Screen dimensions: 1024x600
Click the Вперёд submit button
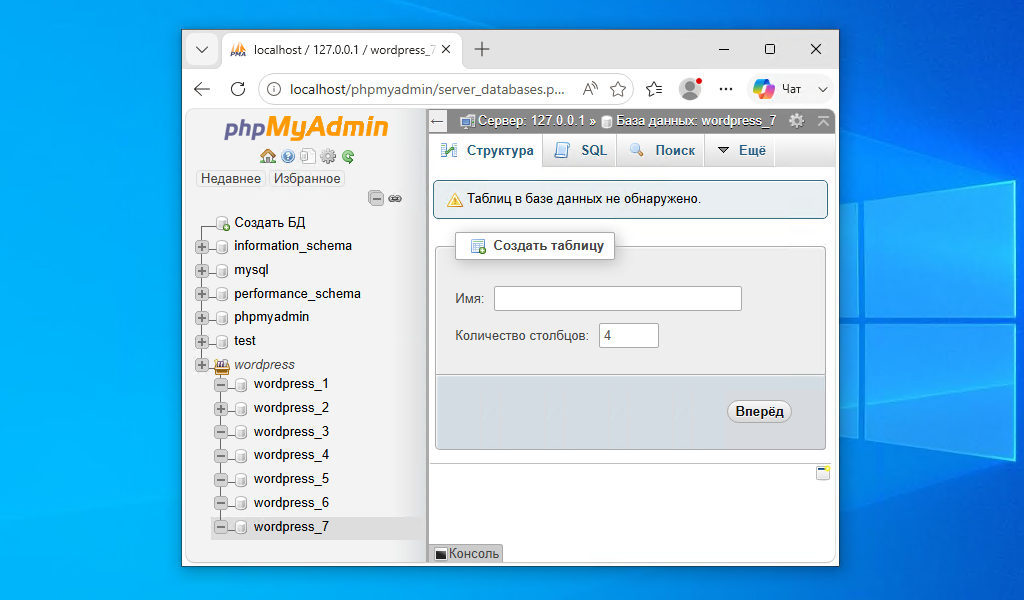pos(759,411)
